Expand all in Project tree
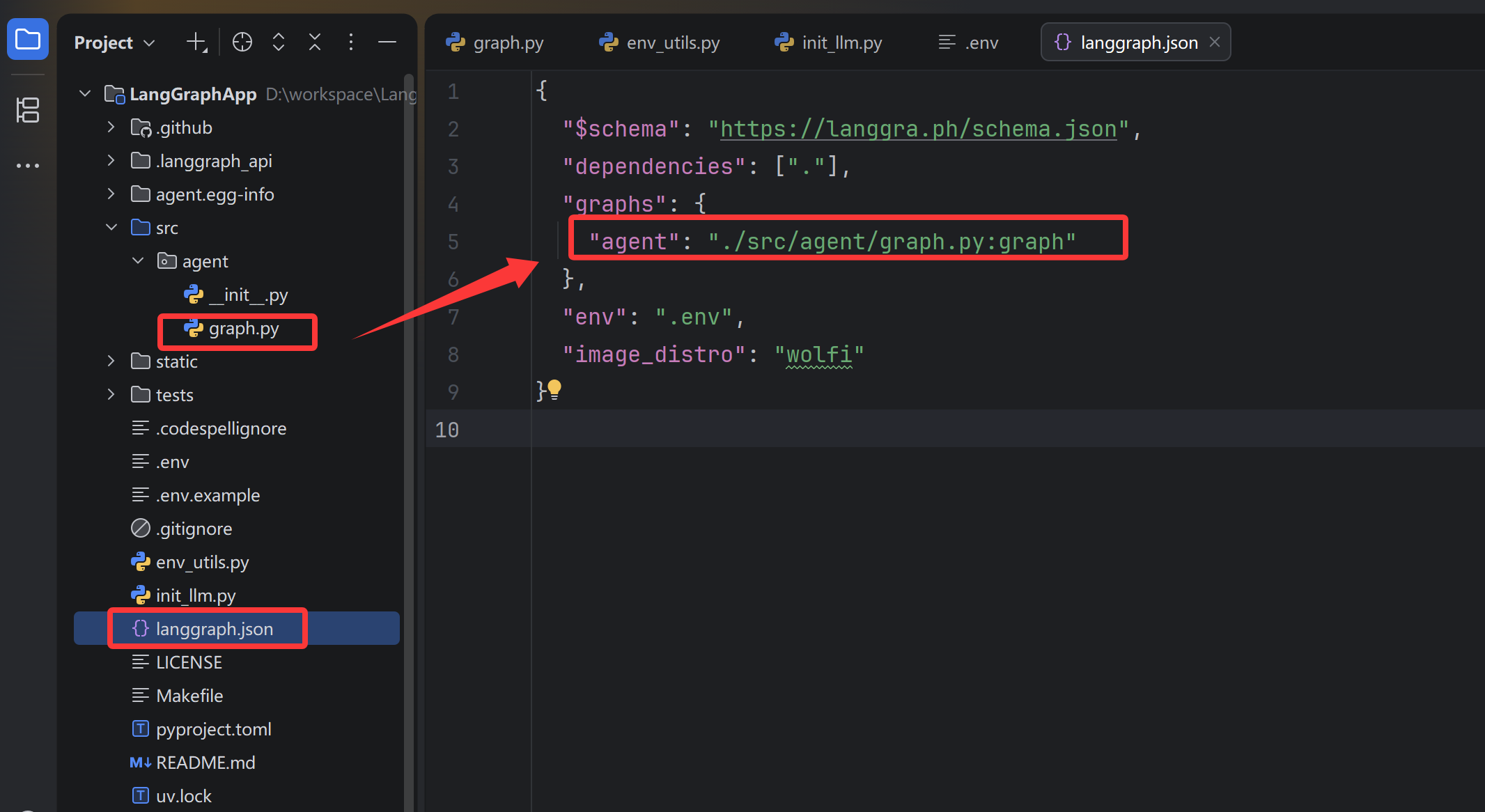 (279, 42)
